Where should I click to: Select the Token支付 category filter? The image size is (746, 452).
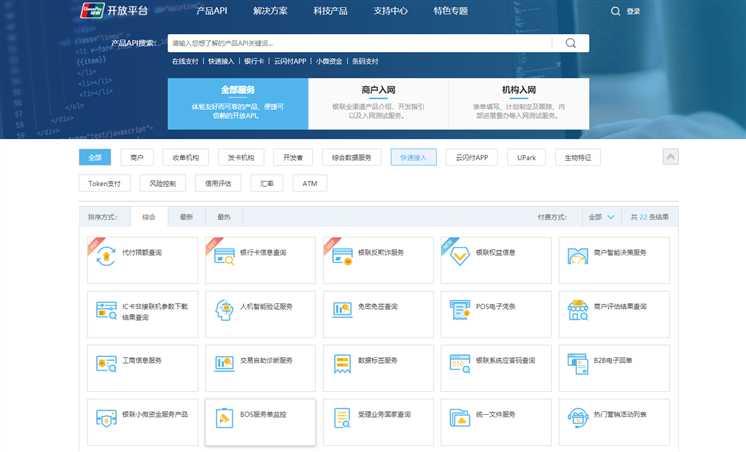pyautogui.click(x=104, y=183)
